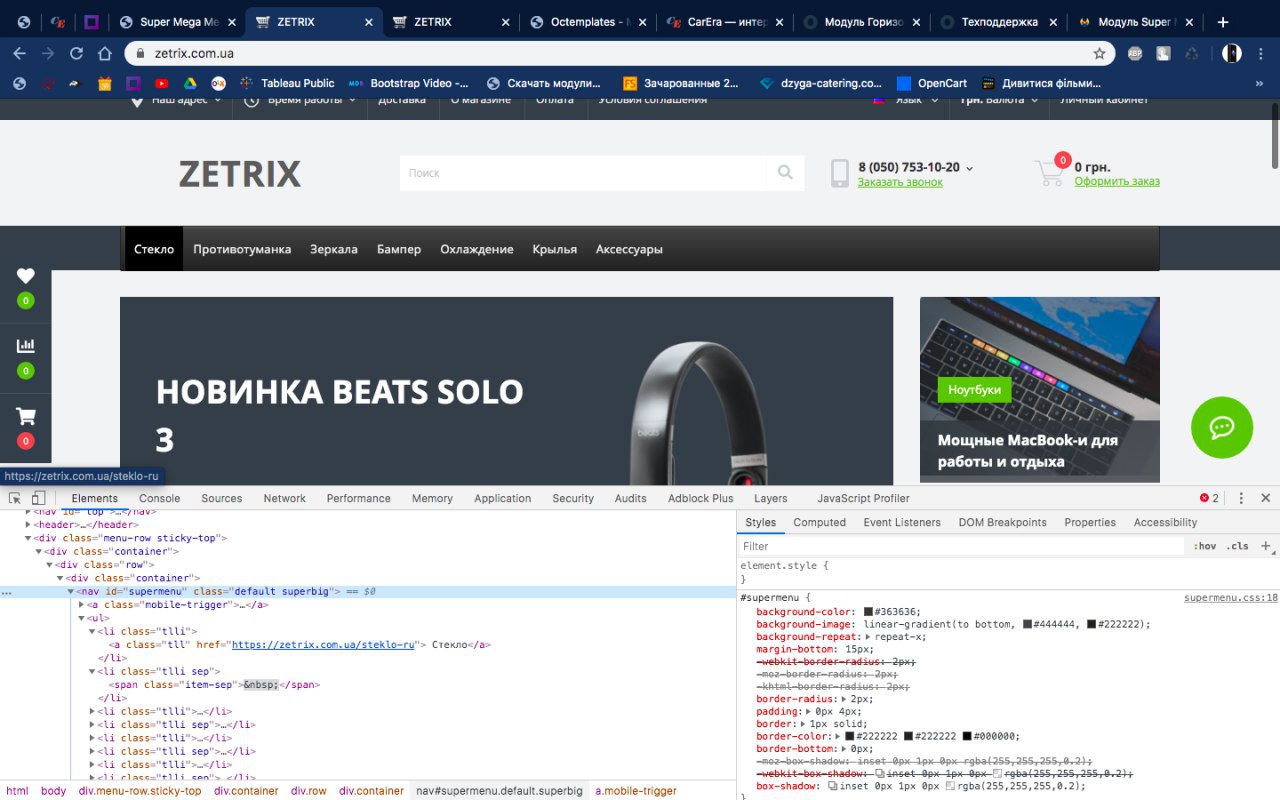Switch to the Accessibility tab

point(1165,522)
